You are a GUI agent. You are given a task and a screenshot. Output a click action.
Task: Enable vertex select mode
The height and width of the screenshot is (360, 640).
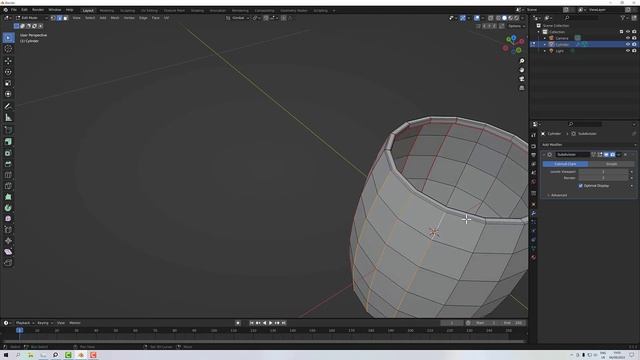pos(53,18)
